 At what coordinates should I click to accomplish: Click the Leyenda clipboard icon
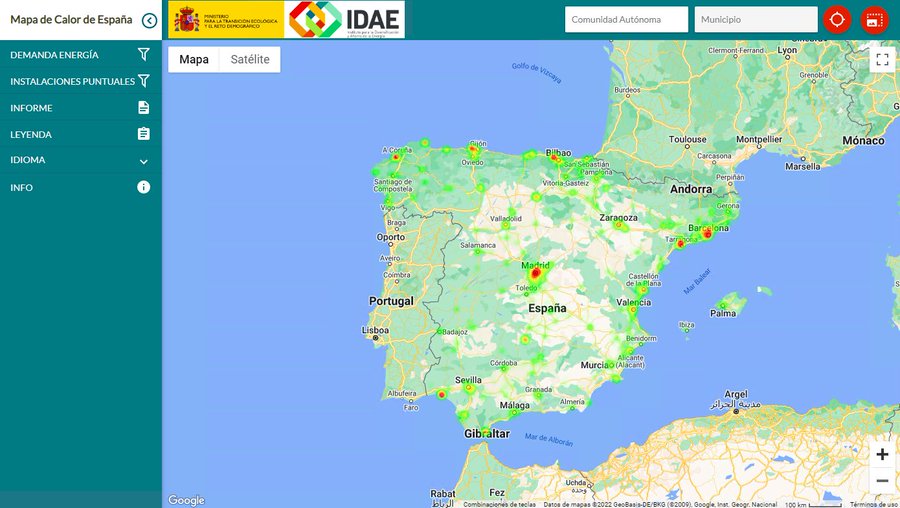click(143, 134)
